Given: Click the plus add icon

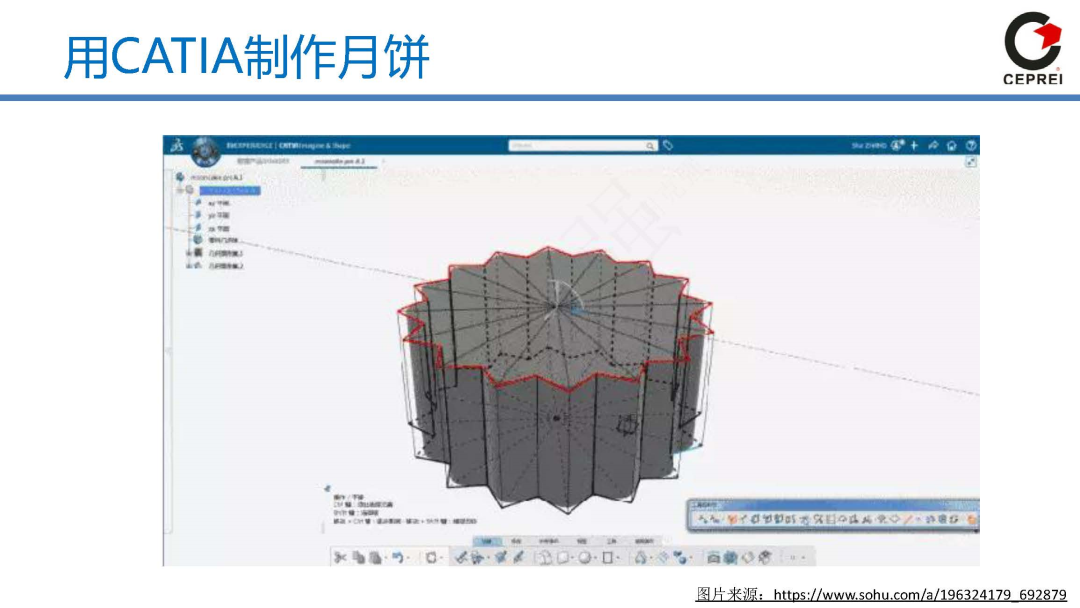Looking at the screenshot, I should point(914,145).
